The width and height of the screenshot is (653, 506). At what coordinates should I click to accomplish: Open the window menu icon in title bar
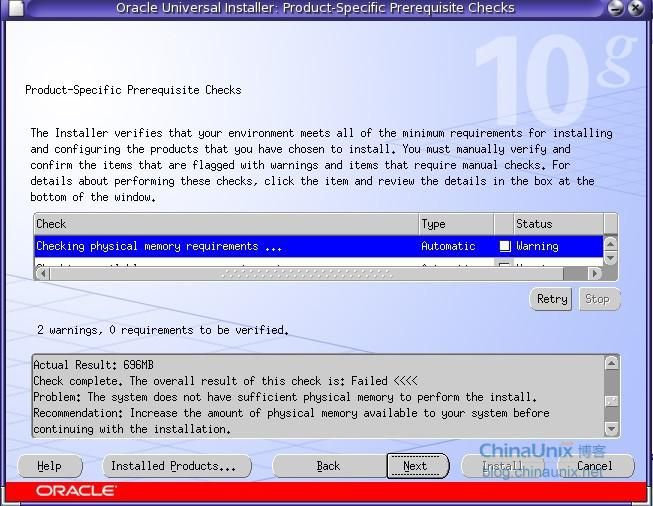click(x=16, y=8)
